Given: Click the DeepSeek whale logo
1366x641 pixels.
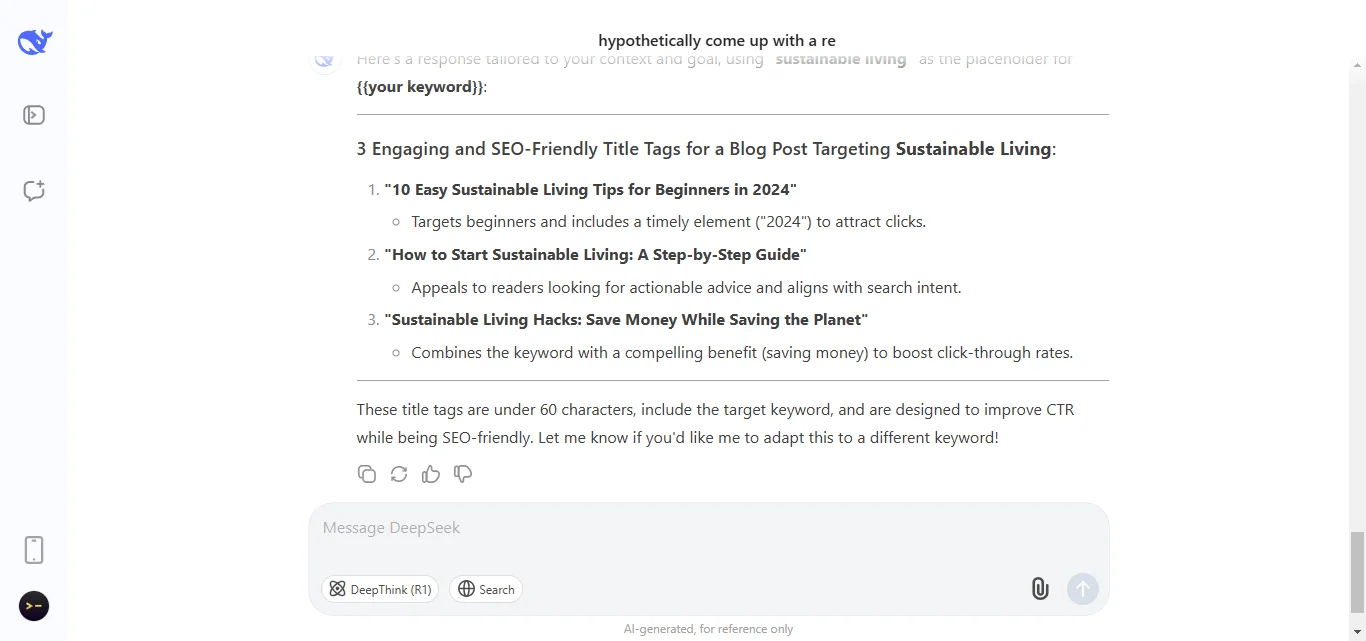Looking at the screenshot, I should click(x=34, y=42).
